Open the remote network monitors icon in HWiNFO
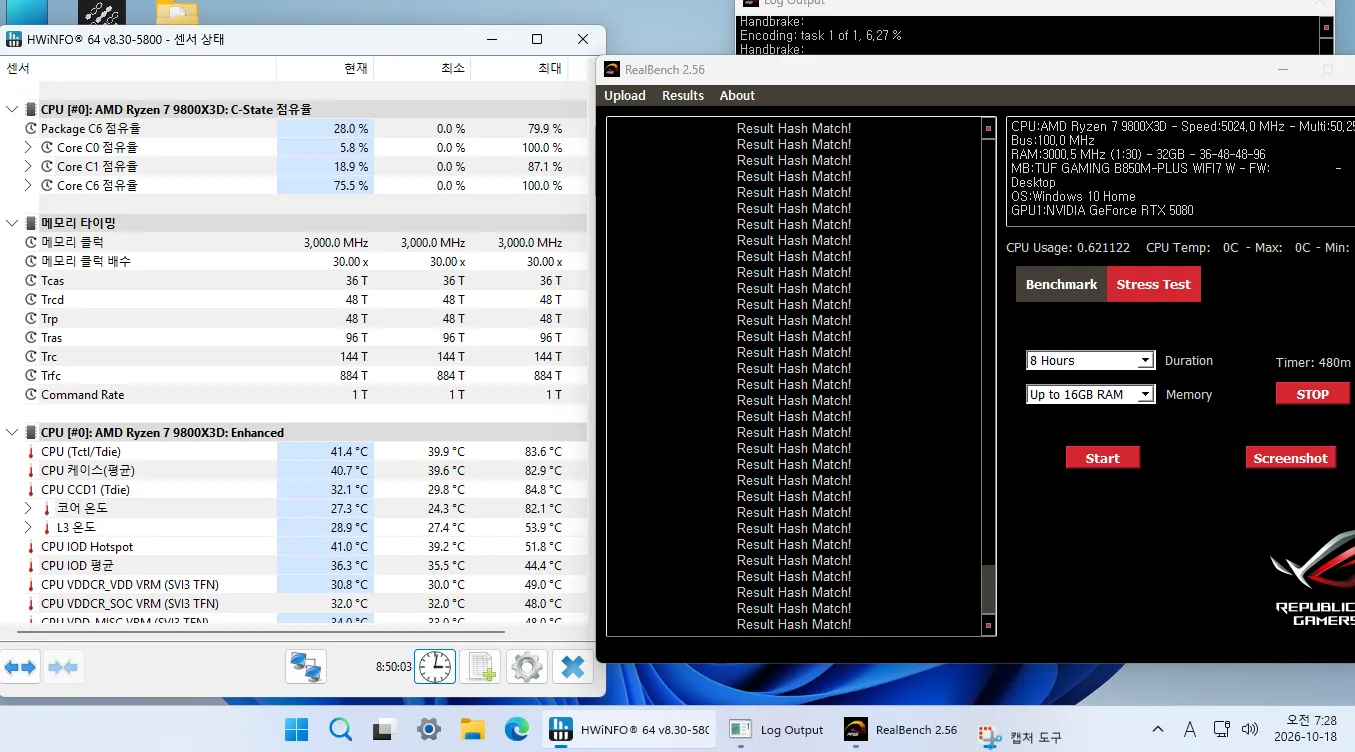 tap(305, 666)
